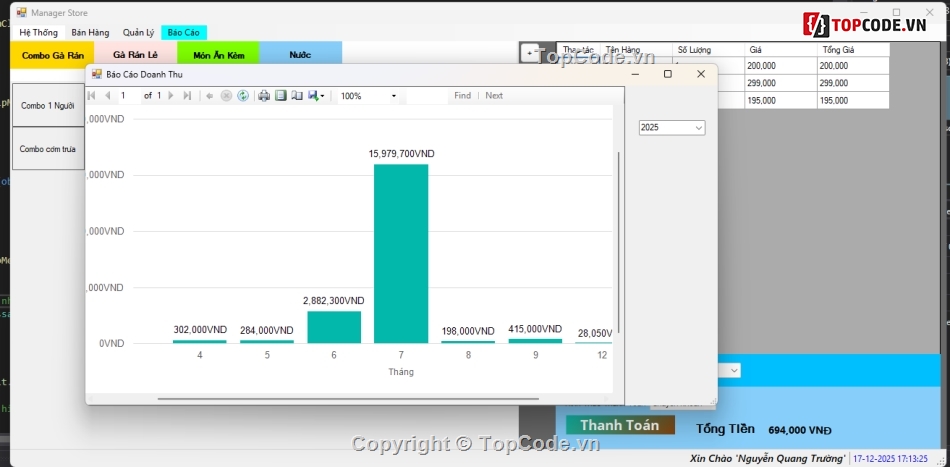
Task: Go to first page of report
Action: click(x=92, y=96)
